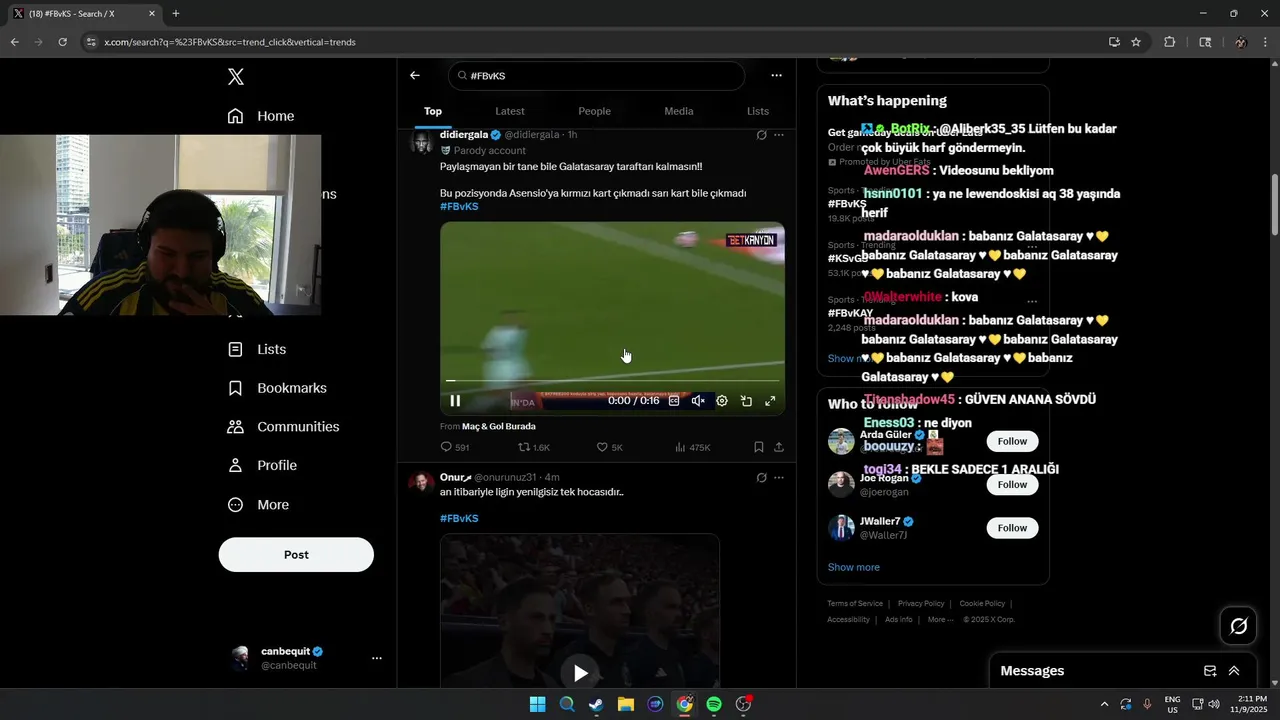
Task: Open the Home page from sidebar
Action: coord(261,116)
